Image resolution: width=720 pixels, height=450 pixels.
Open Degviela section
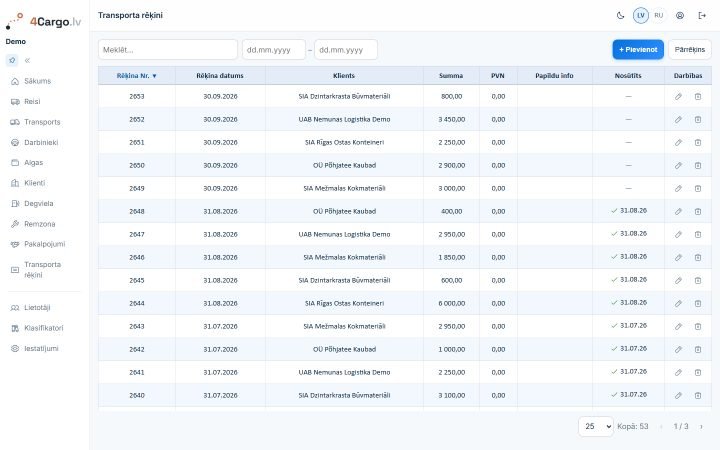(44, 203)
